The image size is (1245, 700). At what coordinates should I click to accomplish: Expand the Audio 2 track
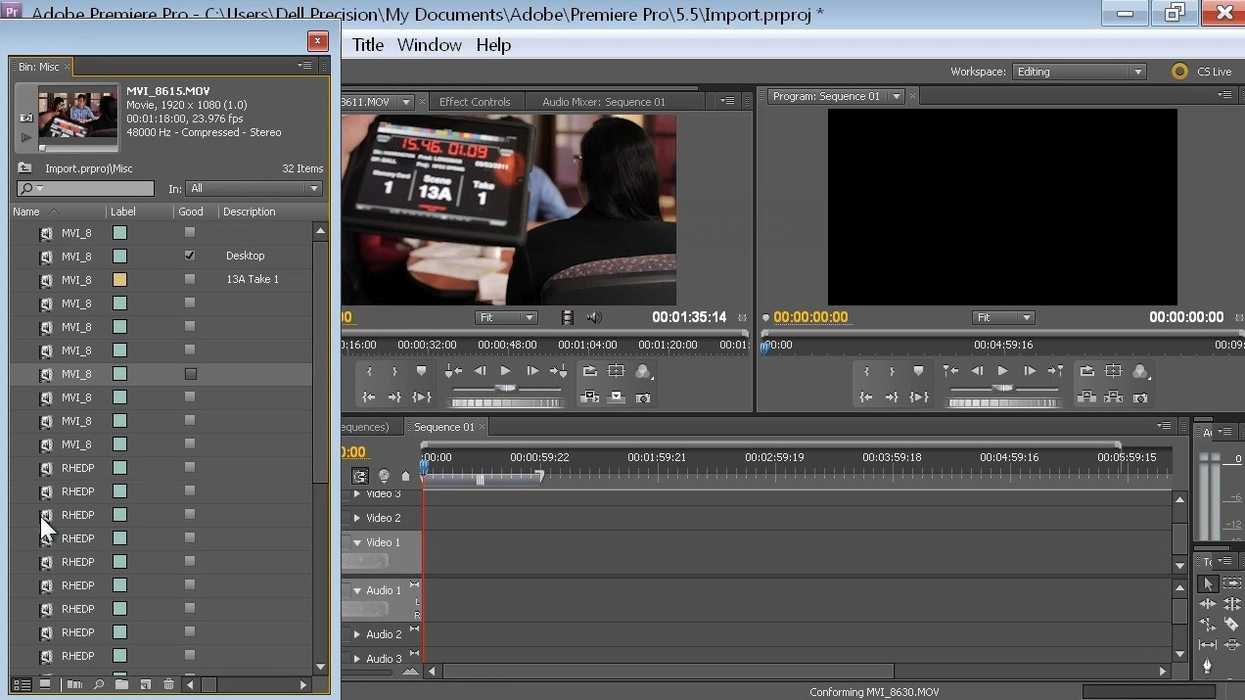coord(357,634)
